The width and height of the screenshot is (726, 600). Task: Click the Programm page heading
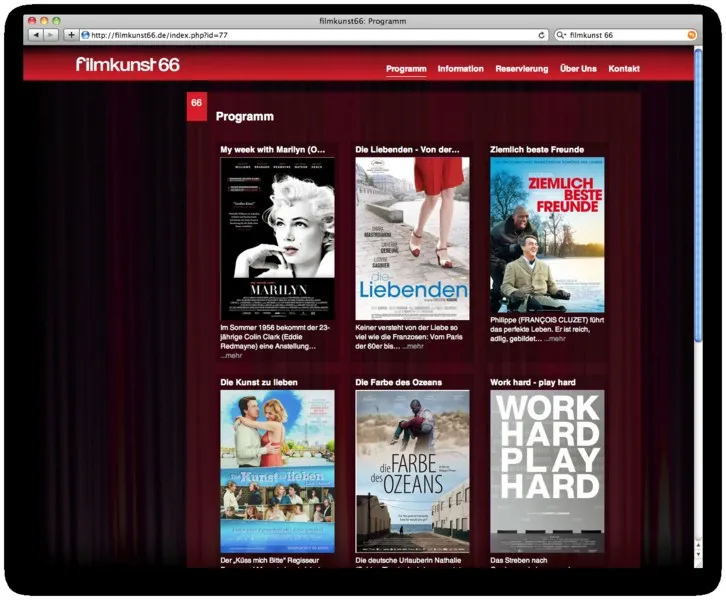pyautogui.click(x=244, y=117)
